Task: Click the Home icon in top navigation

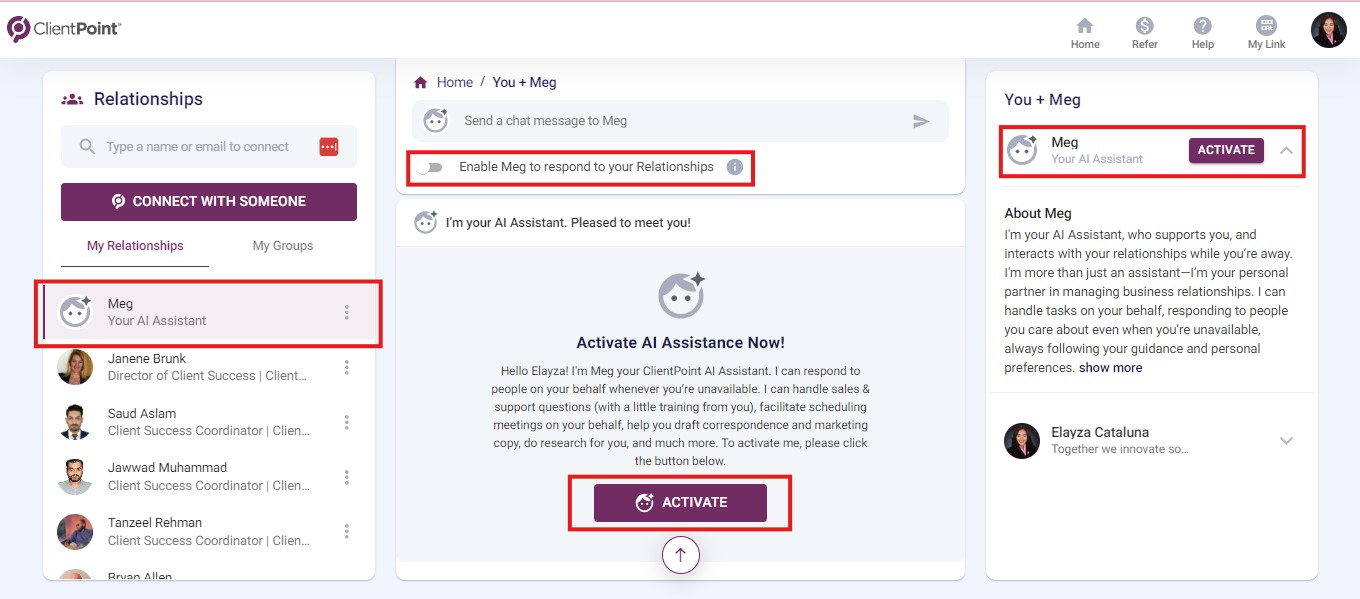Action: pyautogui.click(x=1085, y=30)
